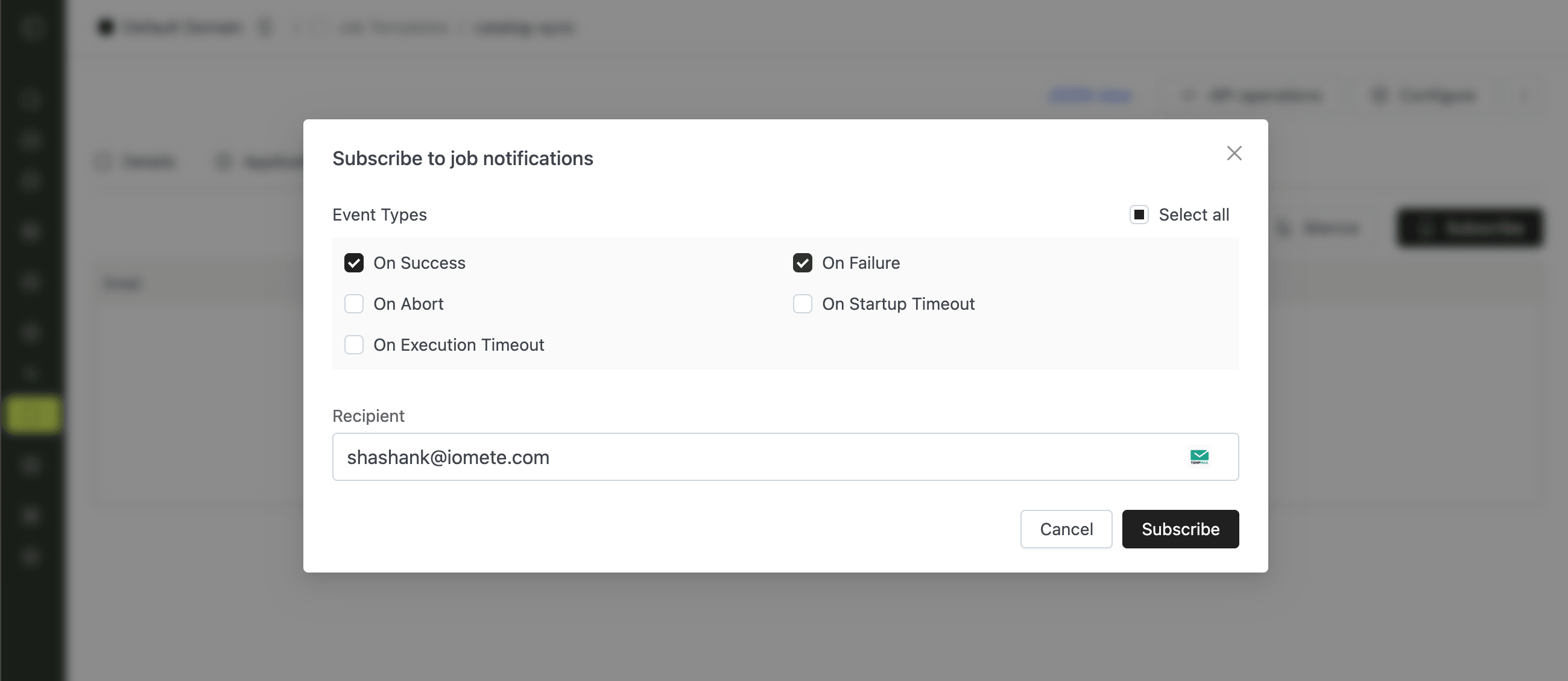
Task: Click the 'Event Types' heading
Action: pyautogui.click(x=379, y=215)
